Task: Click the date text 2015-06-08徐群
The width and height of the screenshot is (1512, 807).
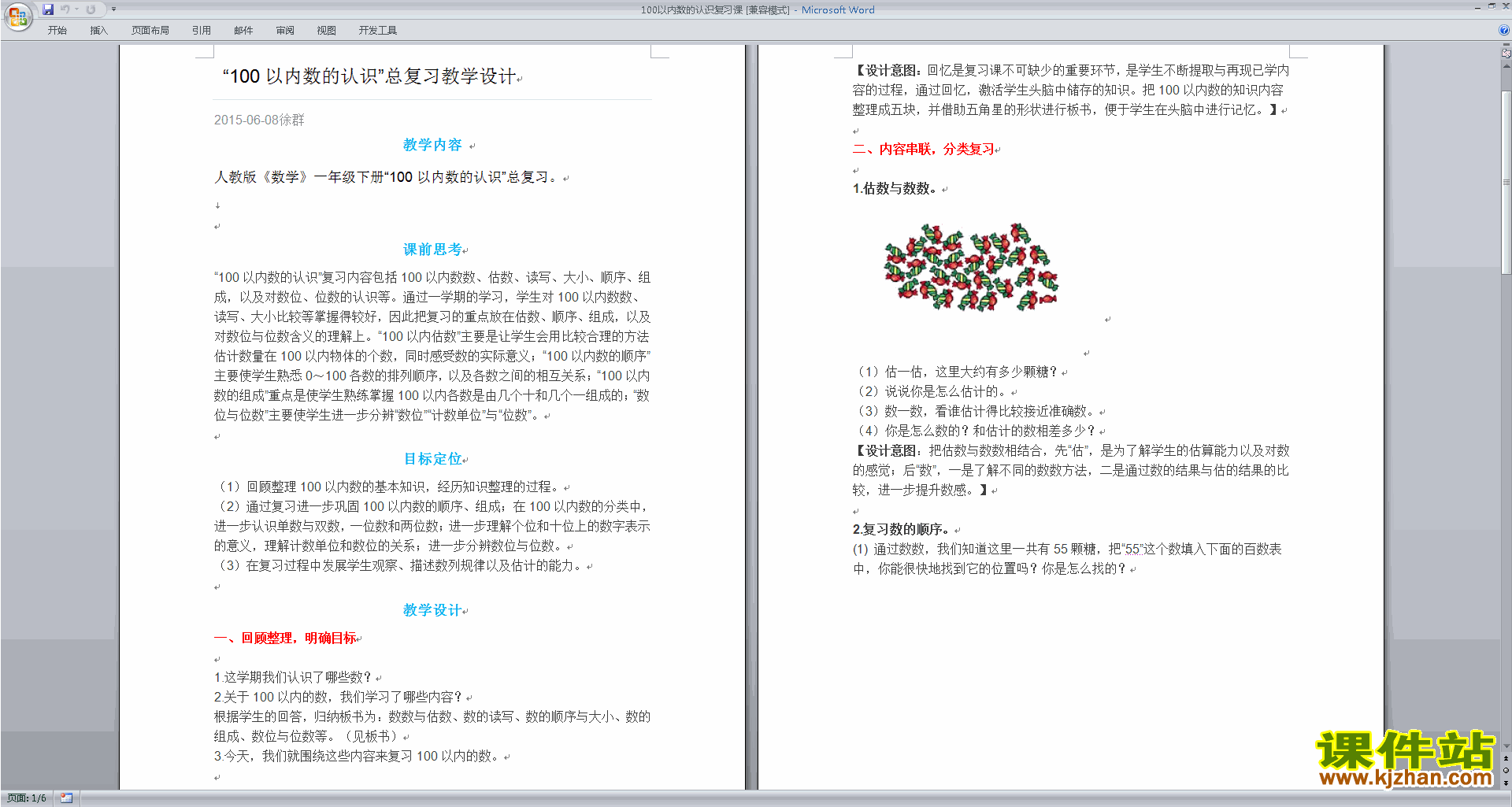Action: (x=259, y=120)
